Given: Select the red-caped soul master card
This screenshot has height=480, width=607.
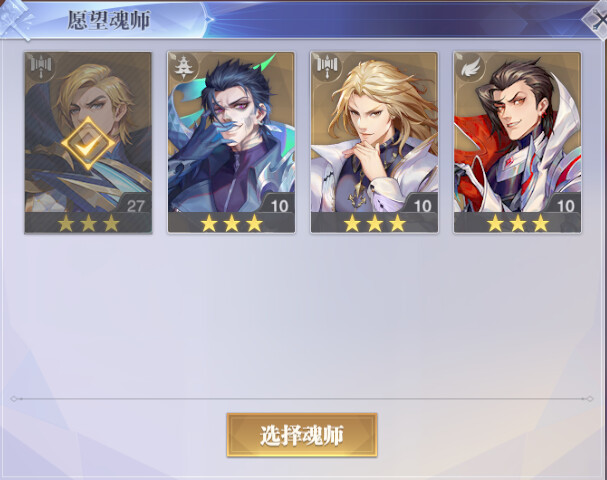Looking at the screenshot, I should tap(518, 142).
